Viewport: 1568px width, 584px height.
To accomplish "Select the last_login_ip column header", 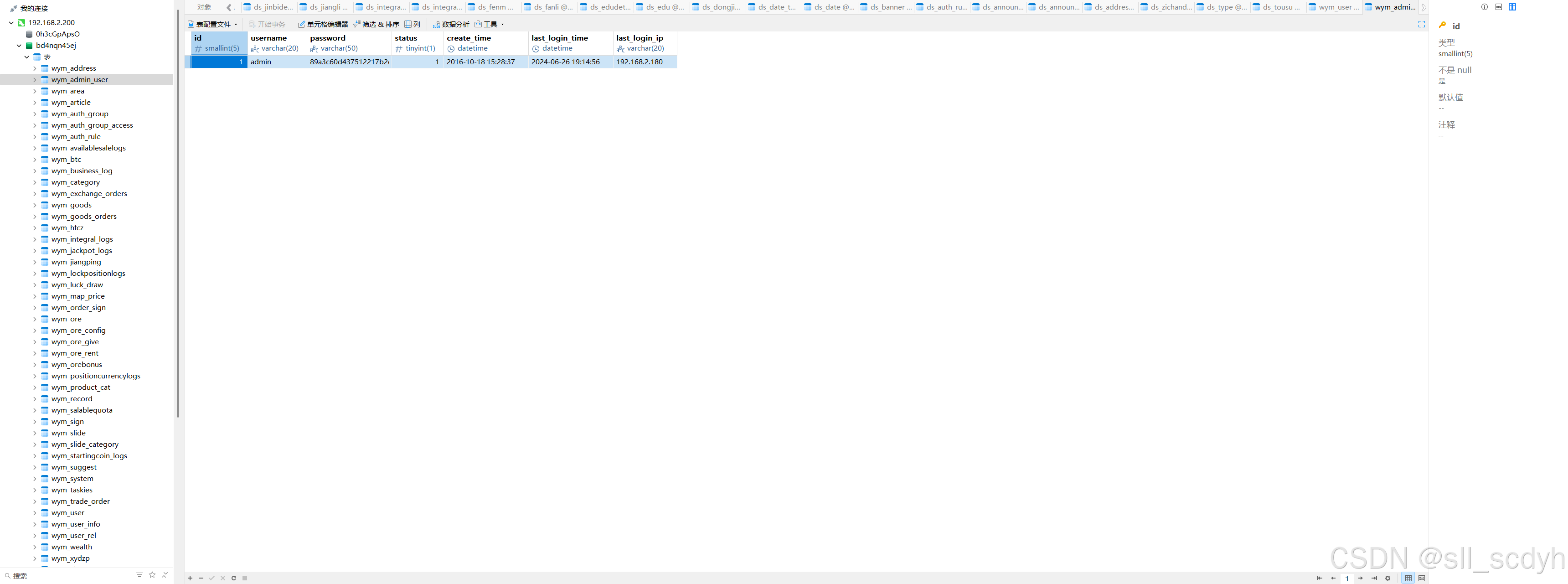I will [645, 43].
